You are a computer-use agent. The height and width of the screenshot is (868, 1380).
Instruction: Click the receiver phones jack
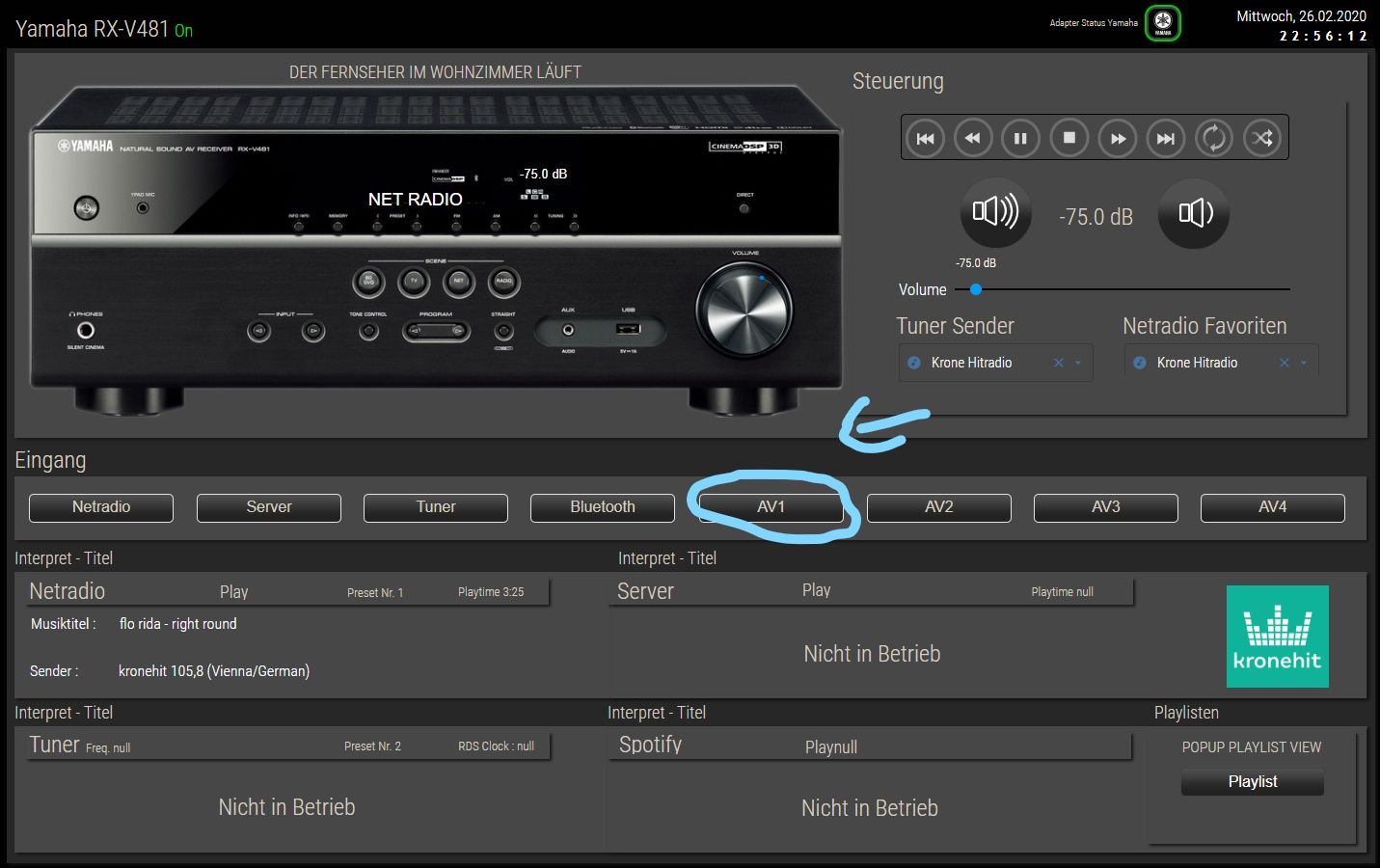click(x=86, y=331)
